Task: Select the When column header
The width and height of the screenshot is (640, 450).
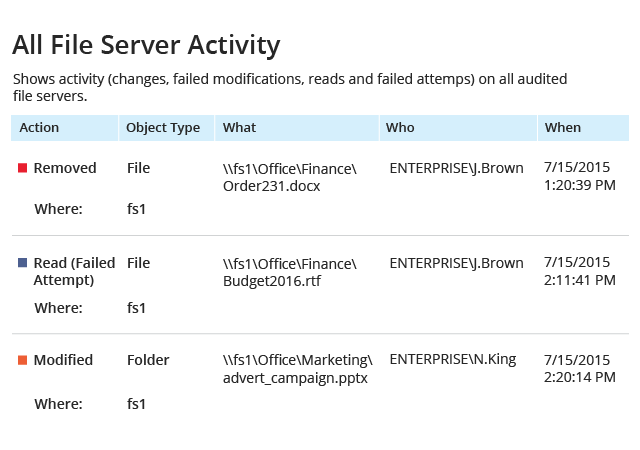Action: point(583,128)
